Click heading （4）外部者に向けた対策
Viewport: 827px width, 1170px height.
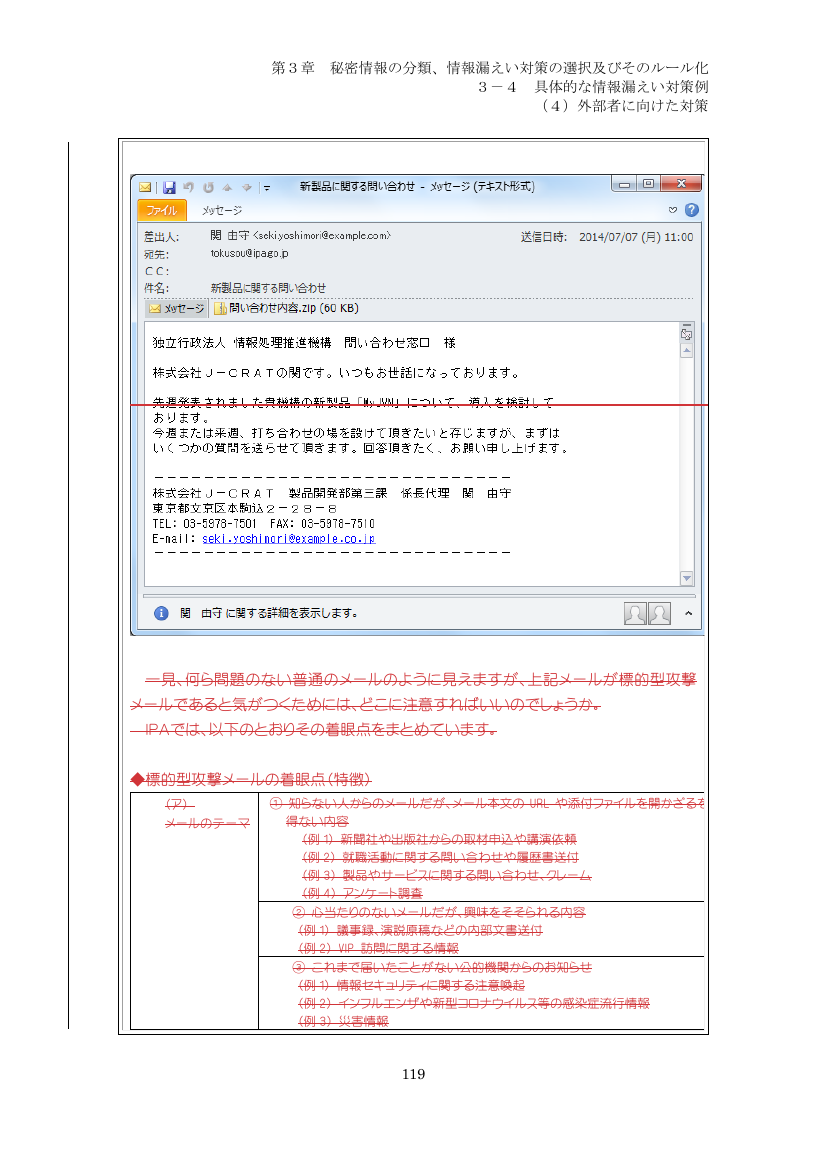[624, 106]
